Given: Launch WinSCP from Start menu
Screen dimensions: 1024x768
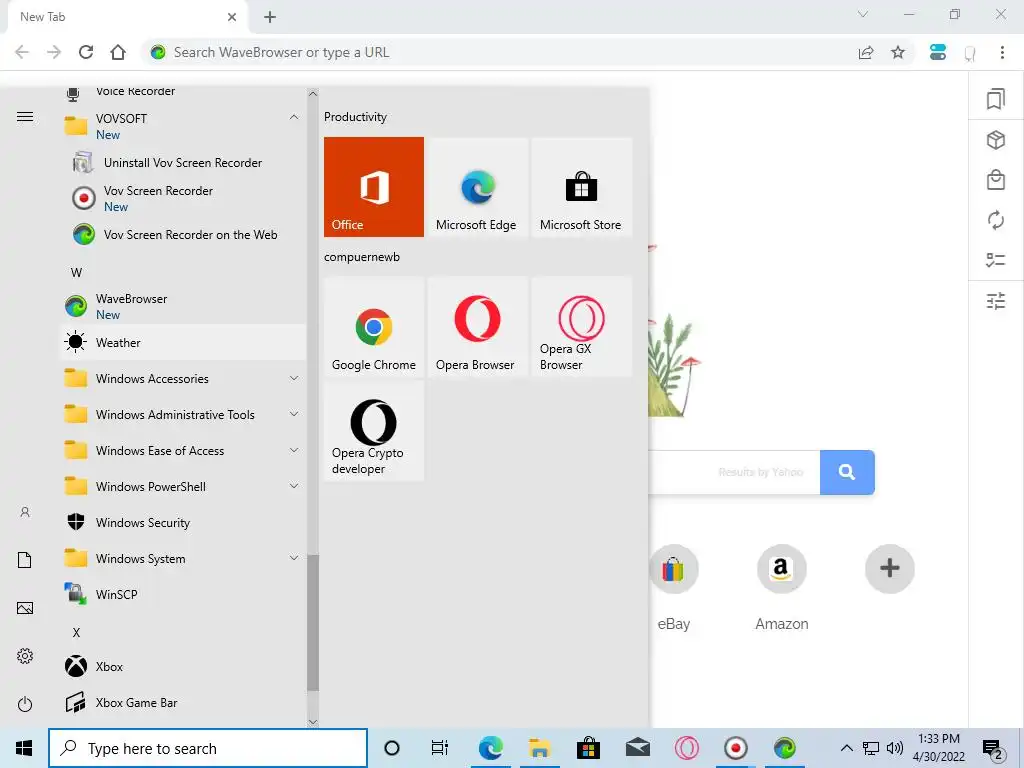Looking at the screenshot, I should [x=183, y=594].
